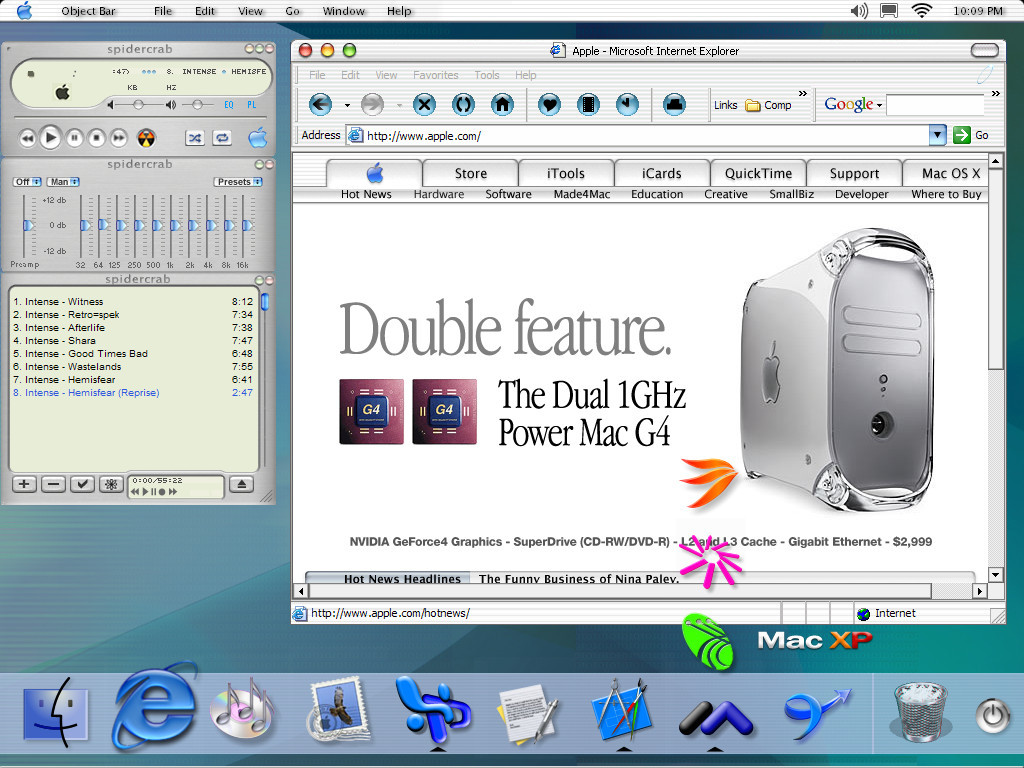The width and height of the screenshot is (1024, 768).
Task: Open the address bar dropdown arrow
Action: pyautogui.click(x=937, y=135)
